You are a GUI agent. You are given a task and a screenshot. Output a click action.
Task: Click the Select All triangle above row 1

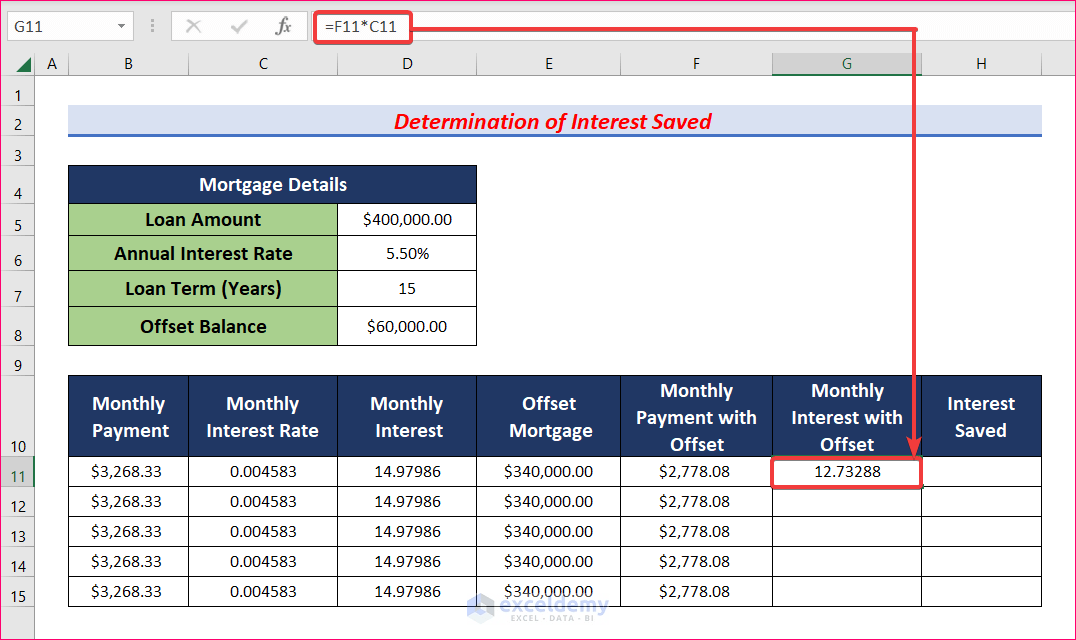point(22,63)
